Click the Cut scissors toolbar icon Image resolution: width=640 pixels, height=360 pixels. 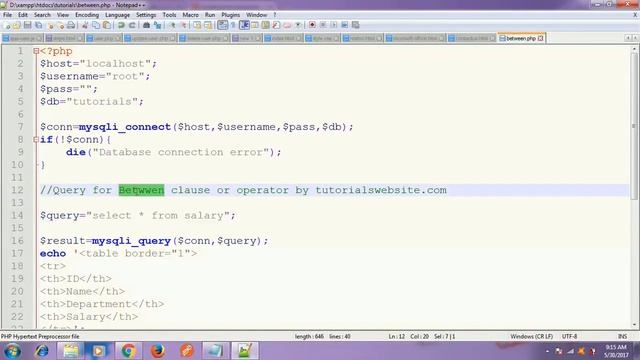click(85, 25)
